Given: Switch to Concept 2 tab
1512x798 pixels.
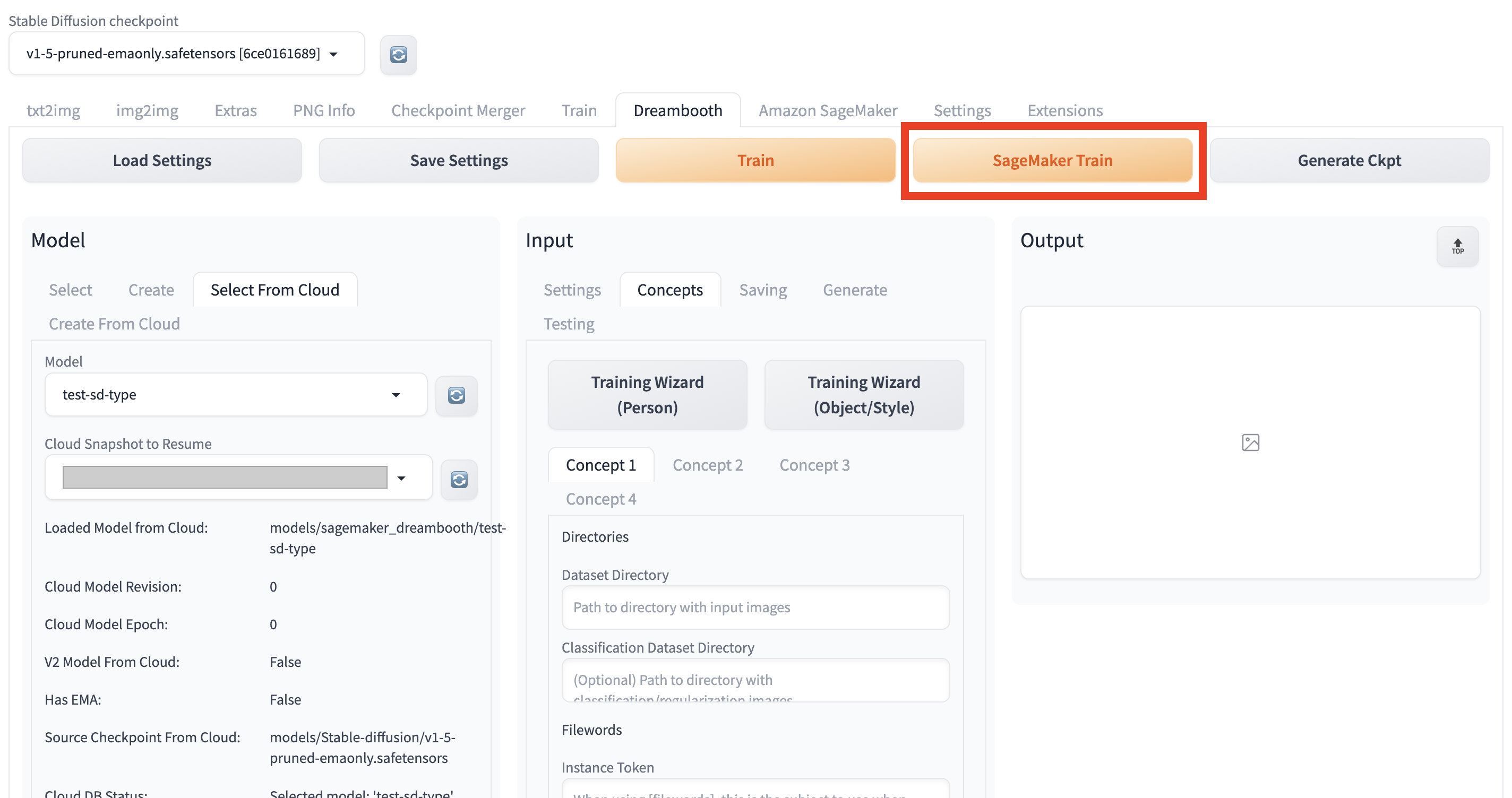Looking at the screenshot, I should [707, 465].
